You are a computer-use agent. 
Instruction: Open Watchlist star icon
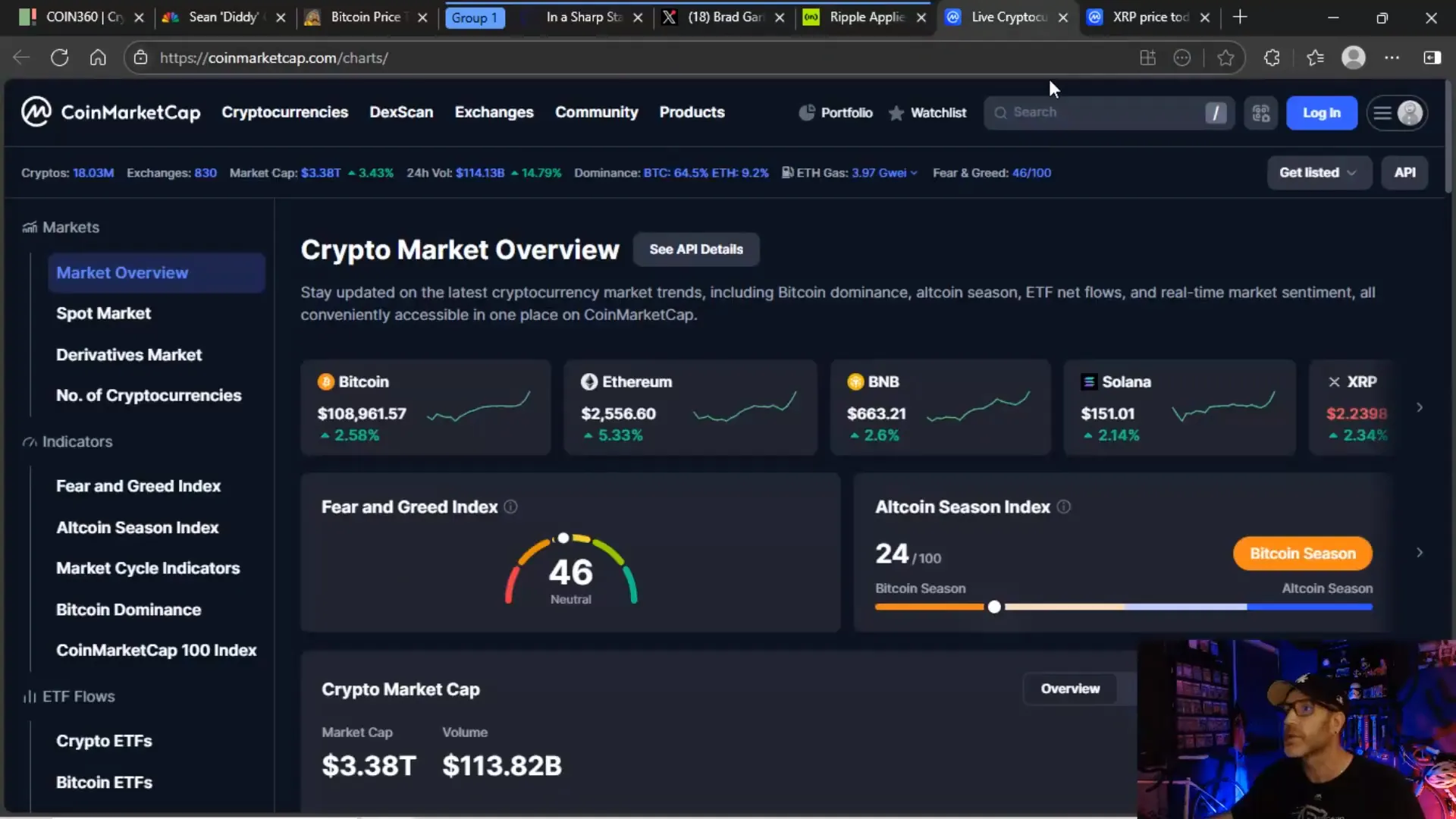tap(896, 113)
